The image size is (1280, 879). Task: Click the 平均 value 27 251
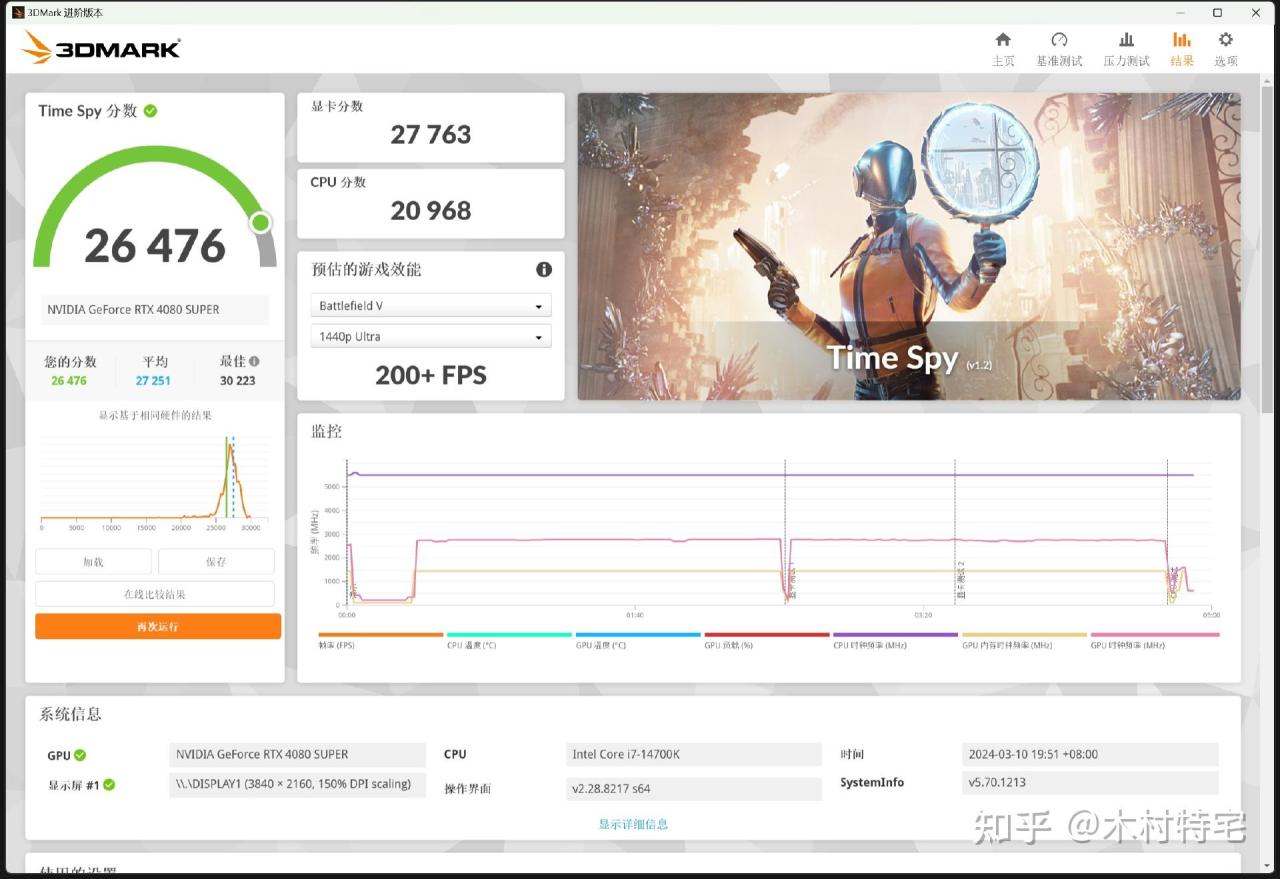click(153, 381)
